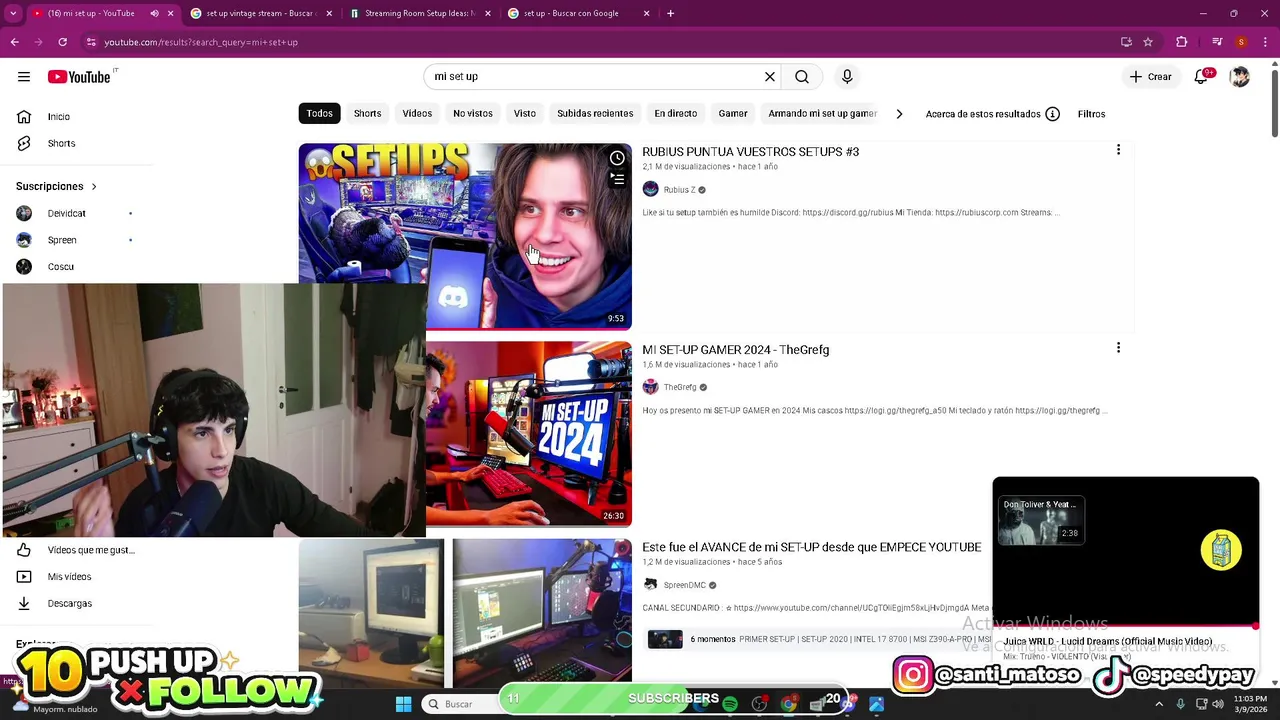Switch to set up vintage stream tab
This screenshot has width=1280, height=720.
tap(259, 13)
